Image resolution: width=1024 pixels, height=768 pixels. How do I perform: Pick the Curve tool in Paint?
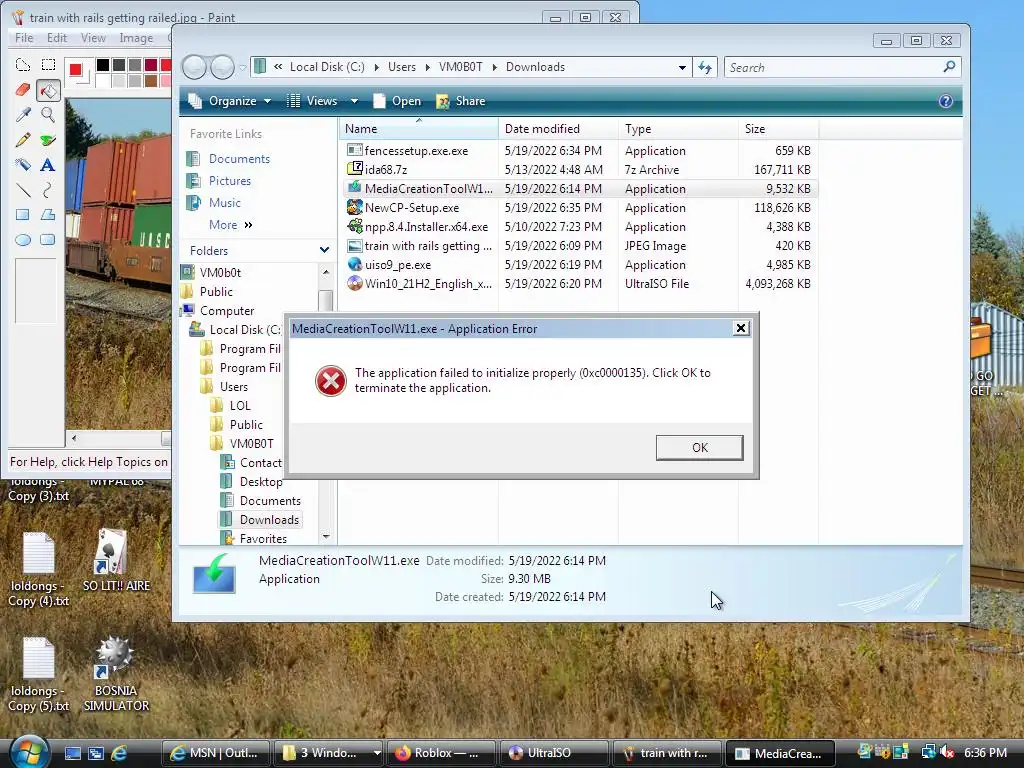tap(48, 190)
